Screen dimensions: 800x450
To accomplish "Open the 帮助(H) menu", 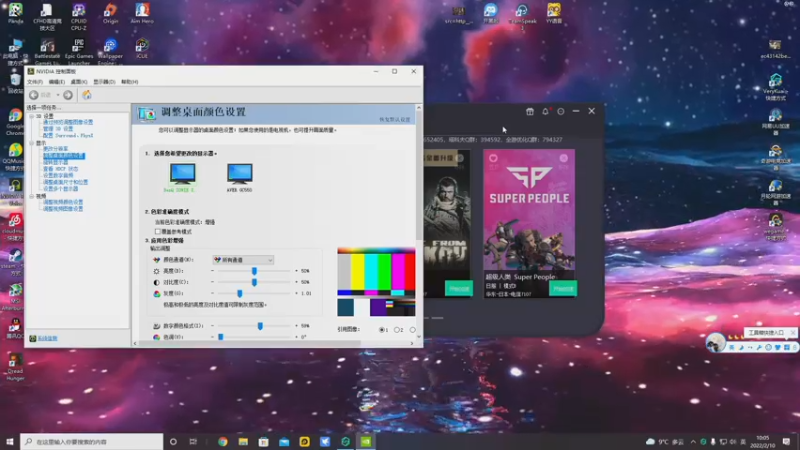I will click(130, 82).
